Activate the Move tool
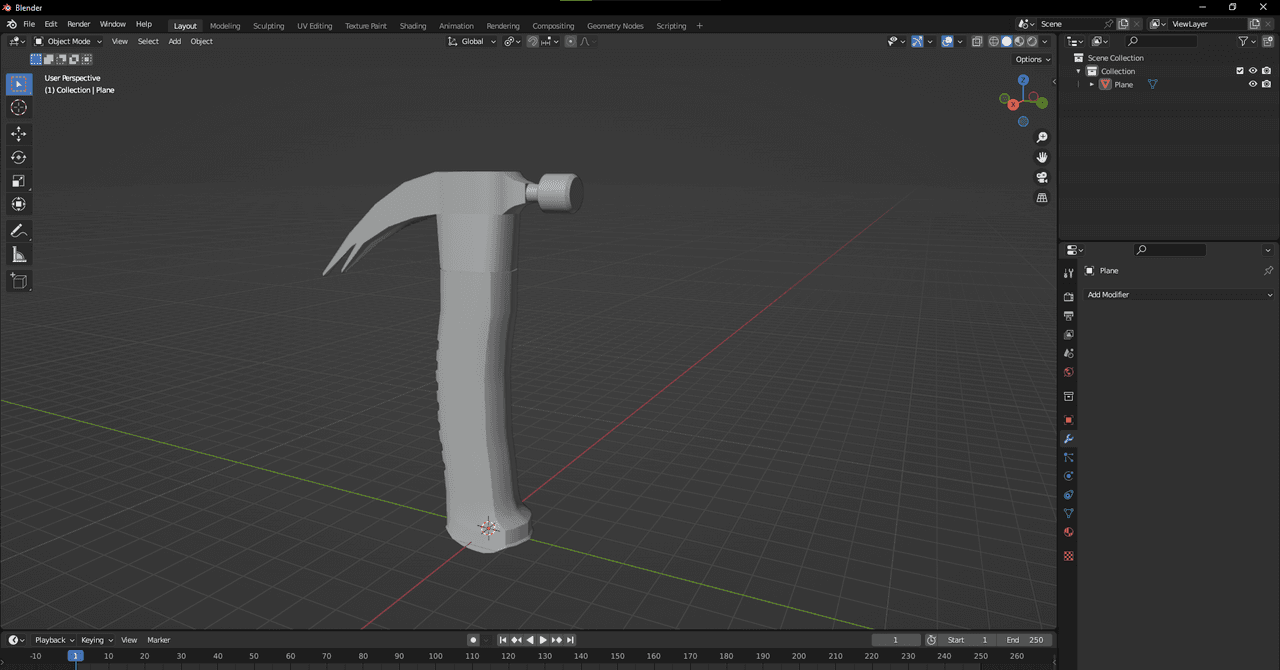This screenshot has height=670, width=1280. click(19, 134)
